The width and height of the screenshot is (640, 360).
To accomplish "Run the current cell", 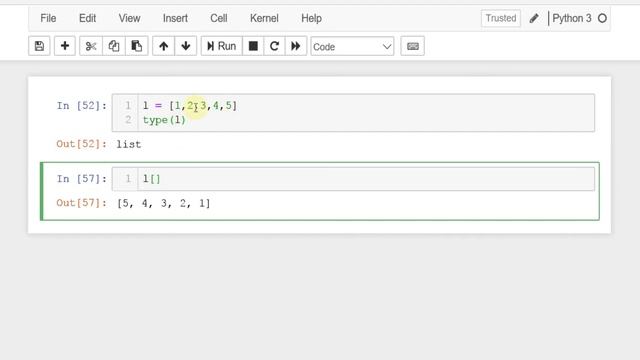I will click(222, 46).
